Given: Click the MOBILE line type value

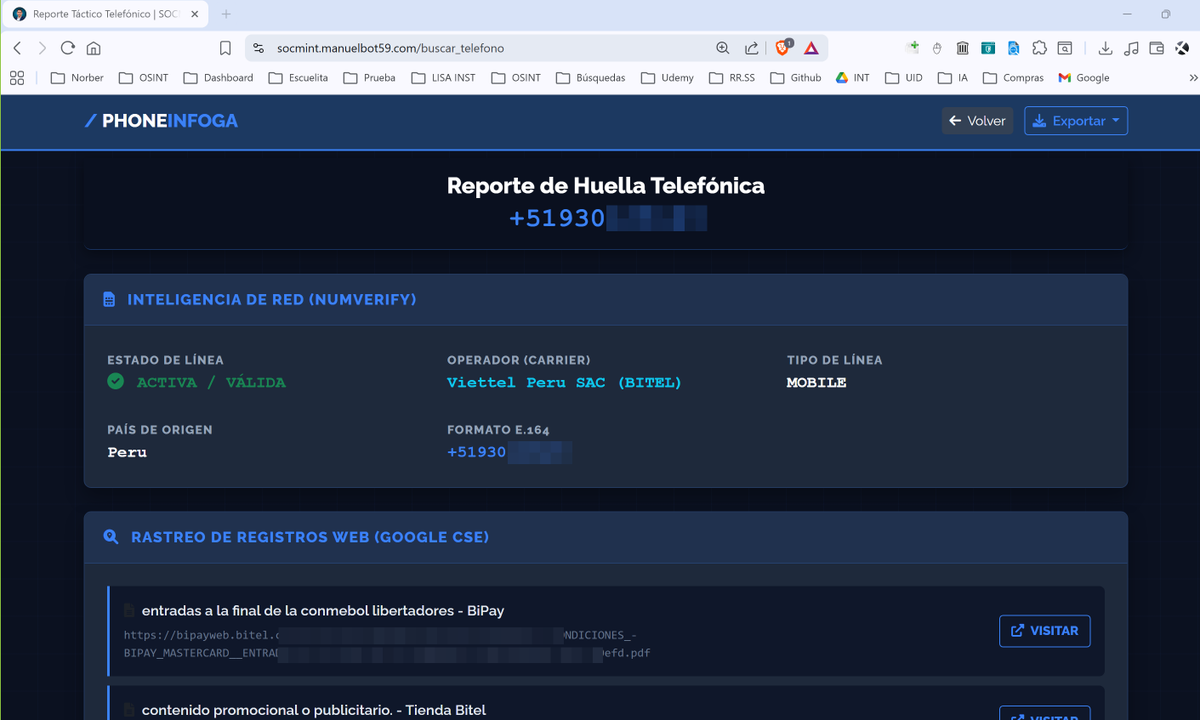Looking at the screenshot, I should [816, 382].
